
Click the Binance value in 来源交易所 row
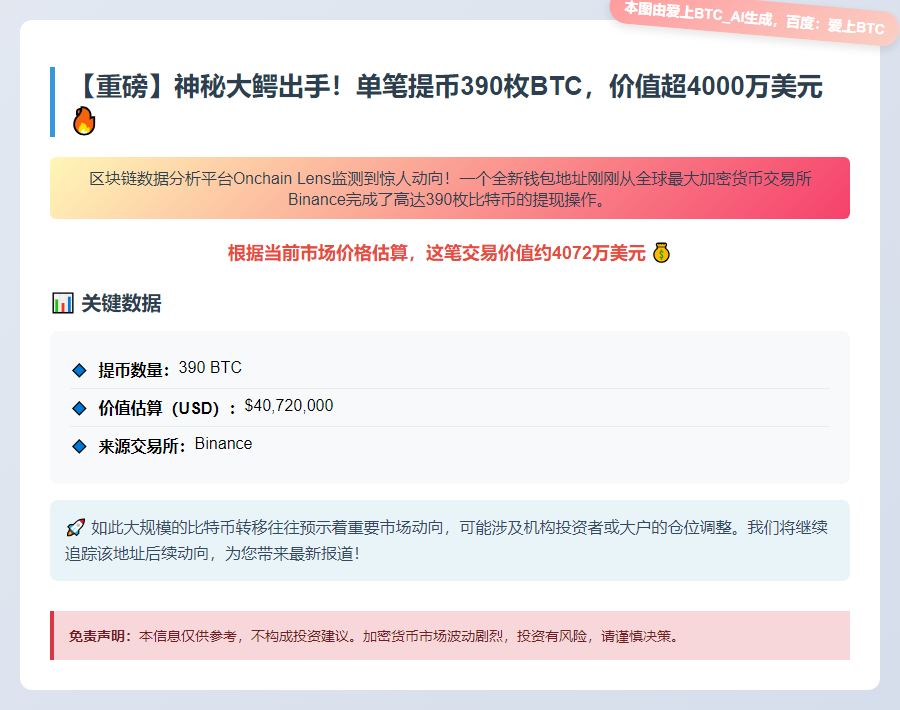pos(223,444)
